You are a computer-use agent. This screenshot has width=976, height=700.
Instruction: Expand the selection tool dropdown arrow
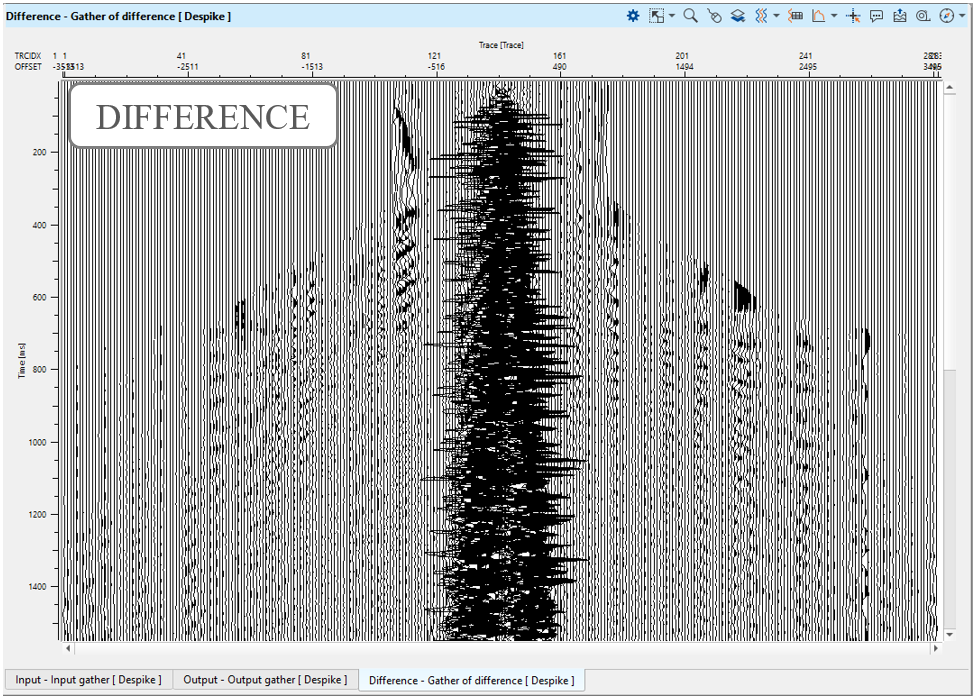[672, 16]
